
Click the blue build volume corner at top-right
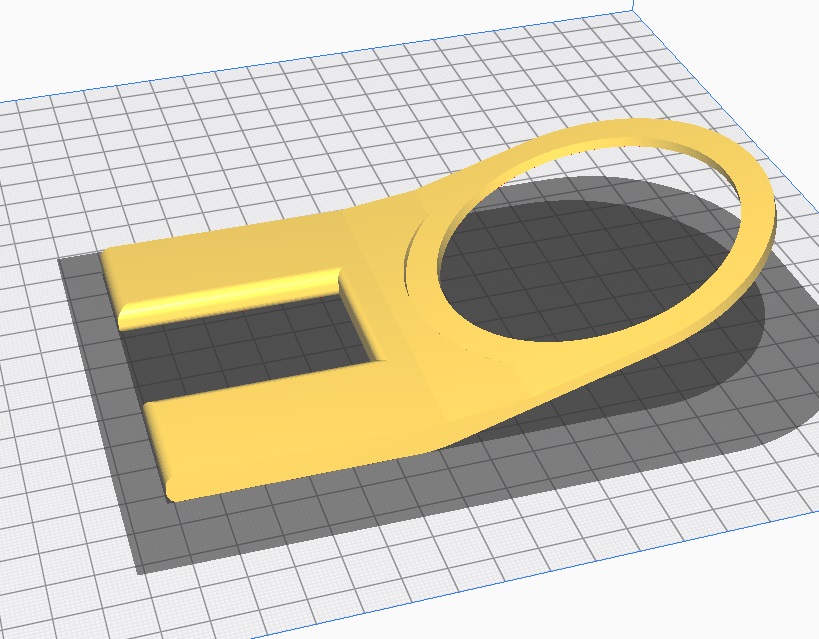(634, 8)
